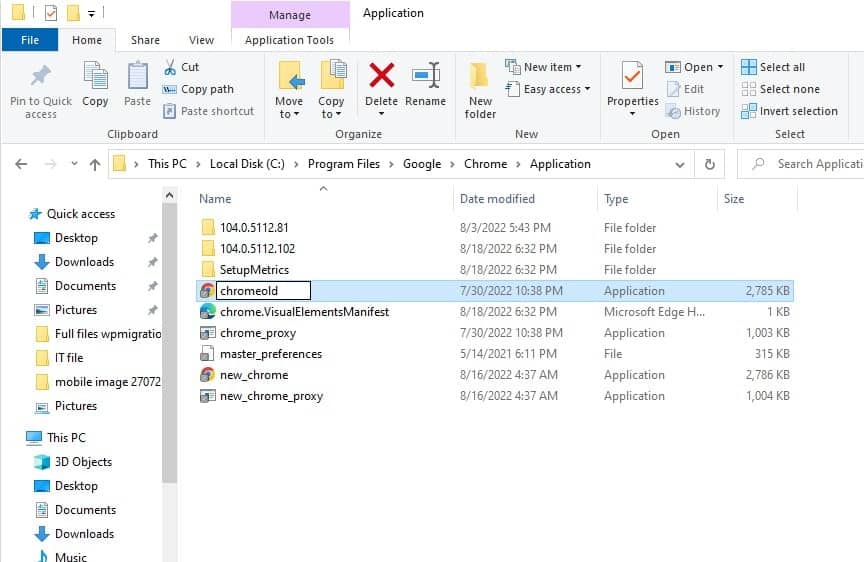The height and width of the screenshot is (562, 864).
Task: Create a New folder from the ribbon
Action: 480,91
